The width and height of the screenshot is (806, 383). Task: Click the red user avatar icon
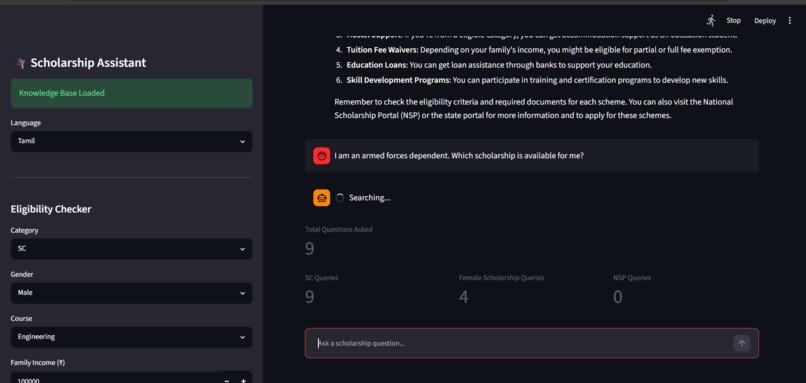322,156
